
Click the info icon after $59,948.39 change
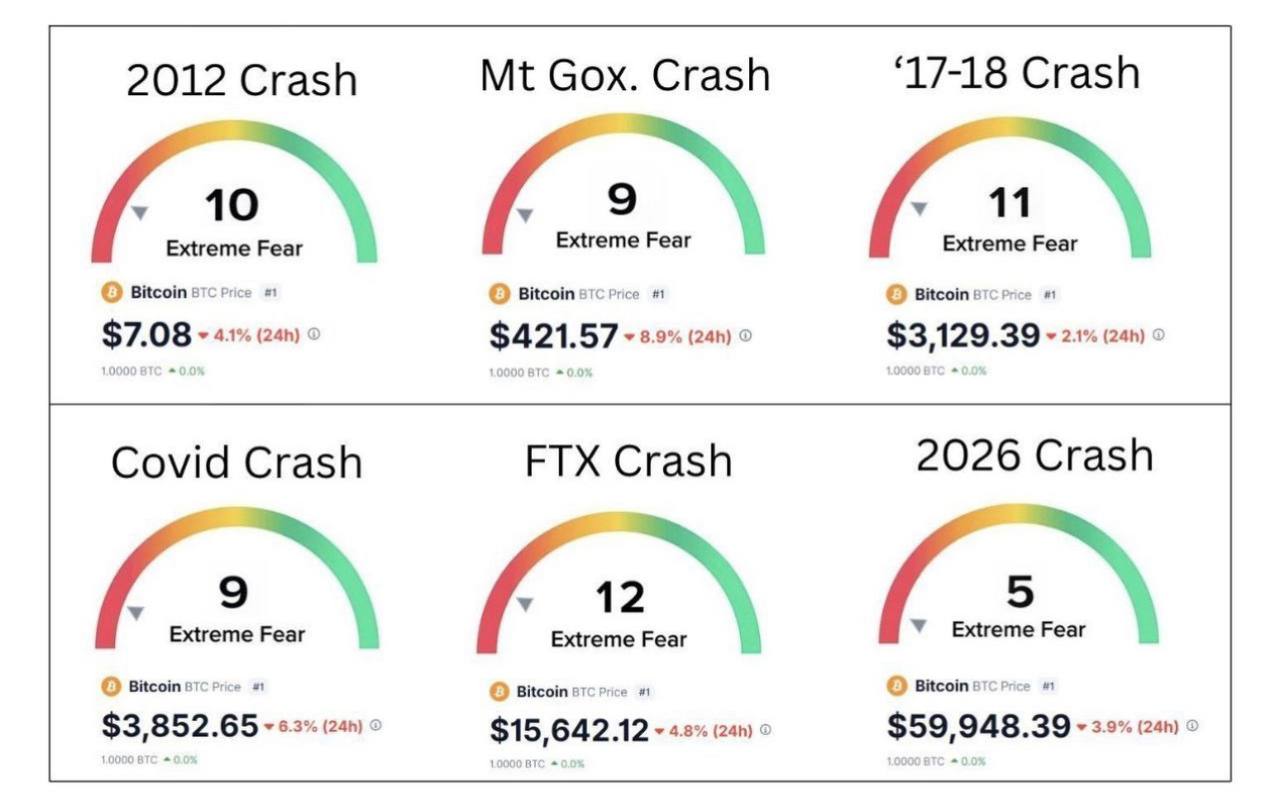(1193, 726)
